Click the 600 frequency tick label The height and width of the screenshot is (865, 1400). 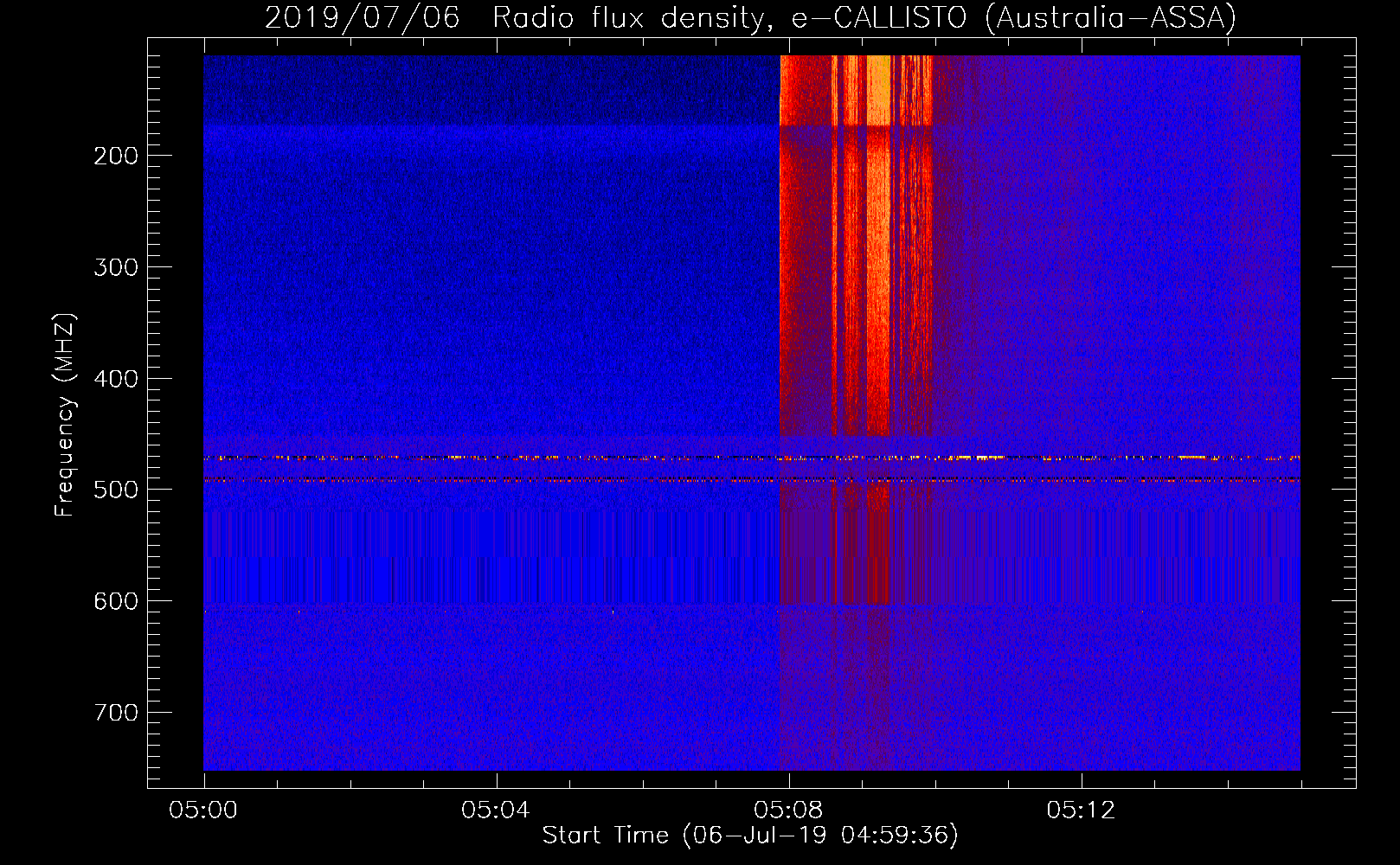point(116,601)
